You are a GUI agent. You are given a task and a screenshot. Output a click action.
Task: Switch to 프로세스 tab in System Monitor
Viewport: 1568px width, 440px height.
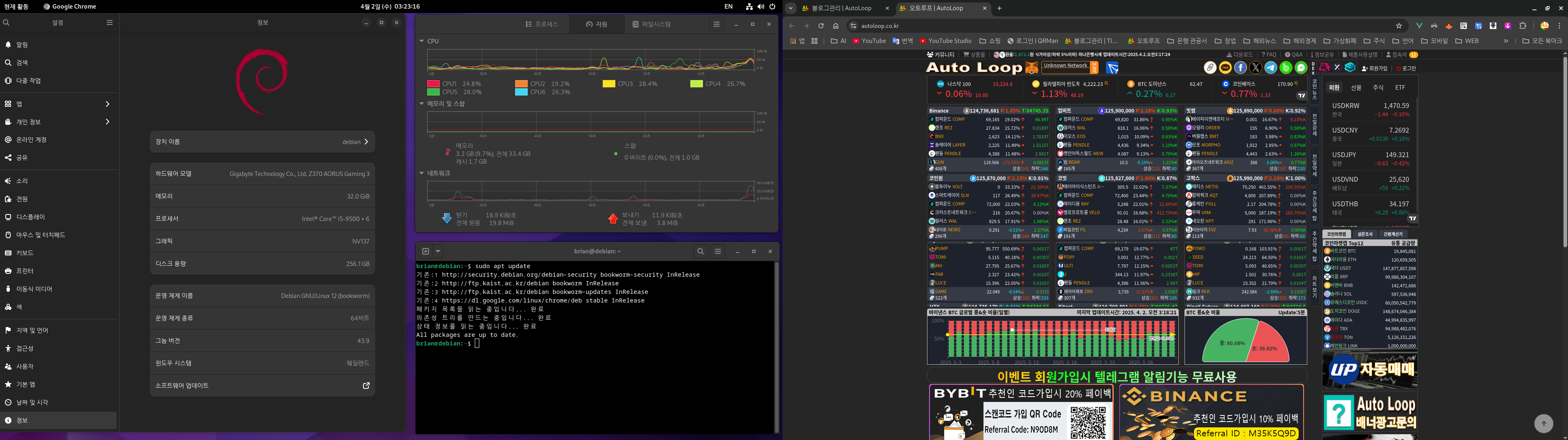(542, 24)
